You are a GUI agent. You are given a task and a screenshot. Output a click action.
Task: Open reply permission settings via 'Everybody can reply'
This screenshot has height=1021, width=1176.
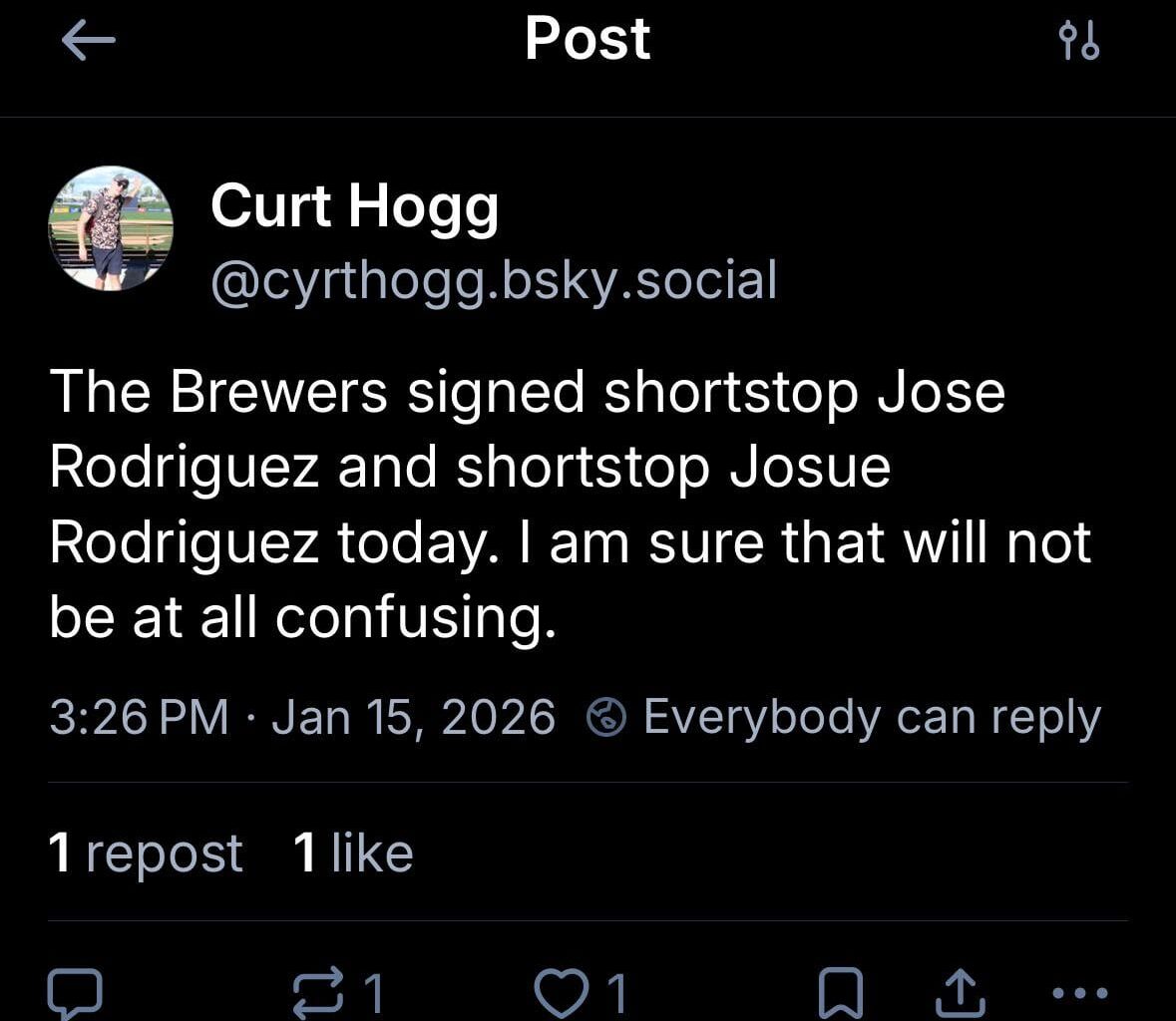click(873, 714)
